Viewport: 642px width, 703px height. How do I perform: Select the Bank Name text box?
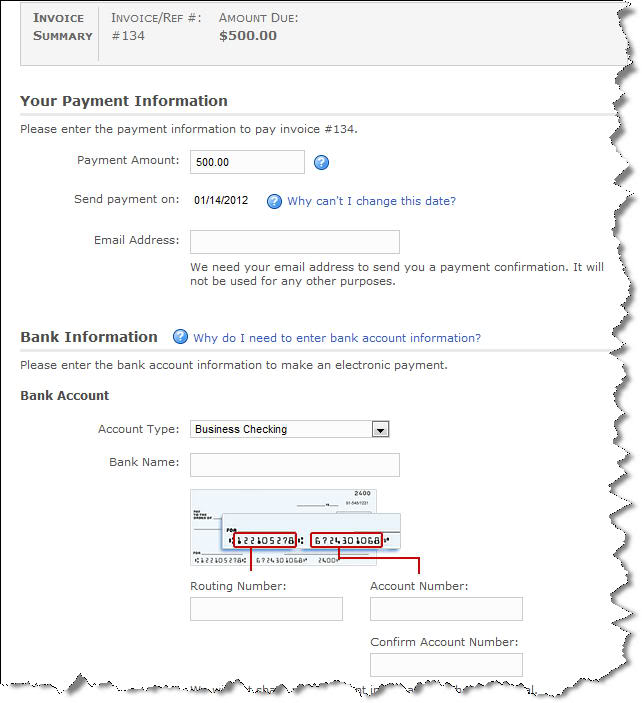click(294, 465)
